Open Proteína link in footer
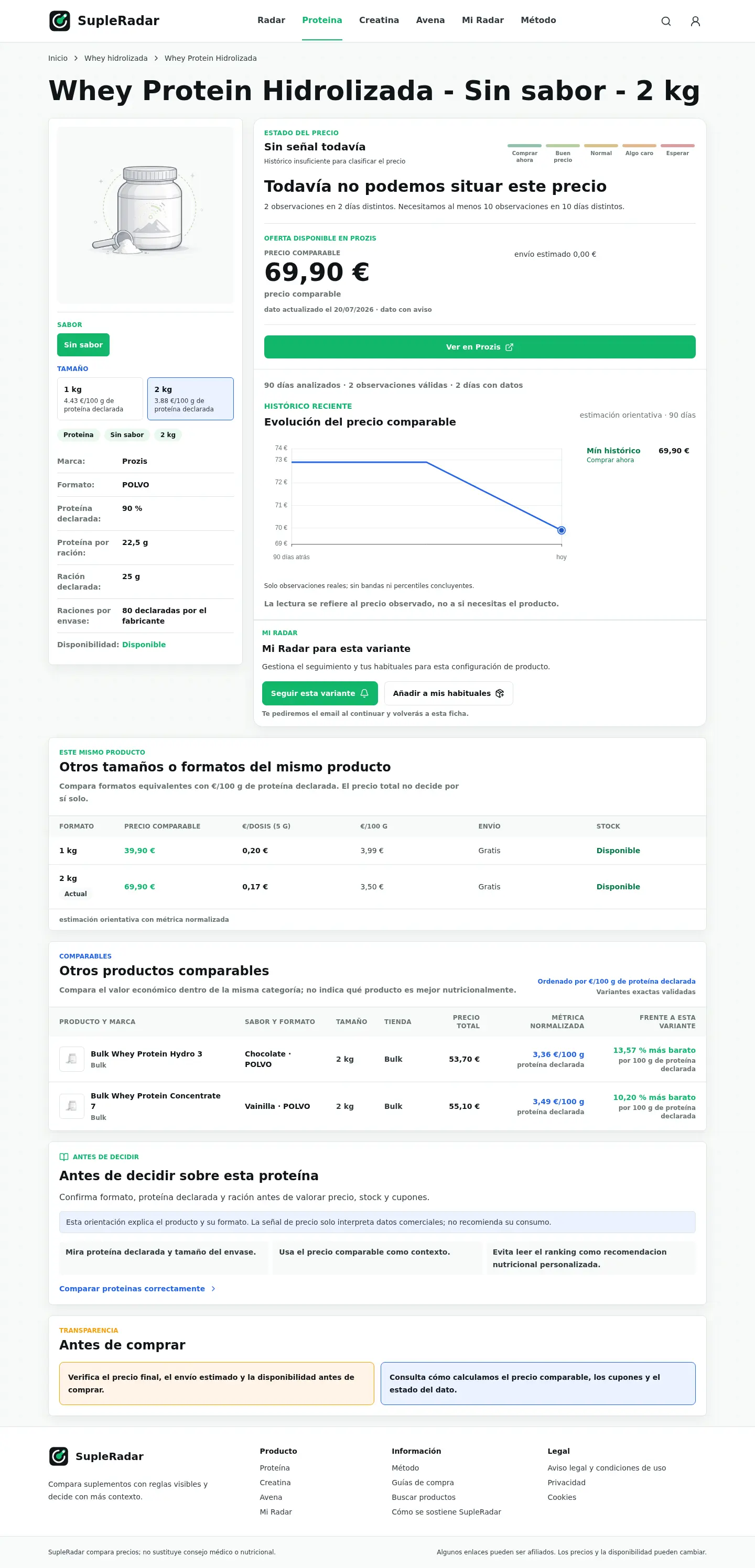This screenshot has width=755, height=1568. 275,1467
